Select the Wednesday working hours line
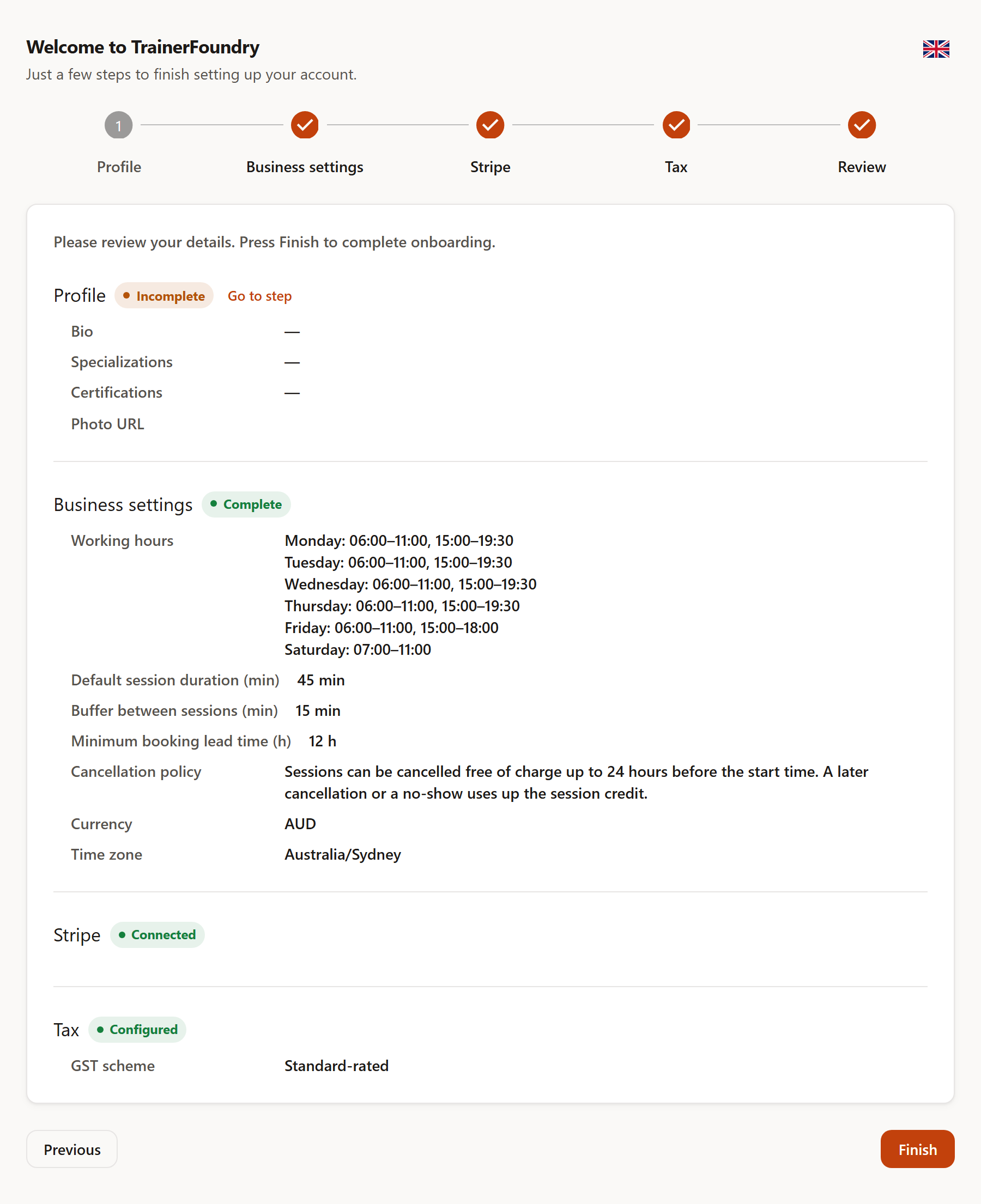981x1204 pixels. (410, 584)
